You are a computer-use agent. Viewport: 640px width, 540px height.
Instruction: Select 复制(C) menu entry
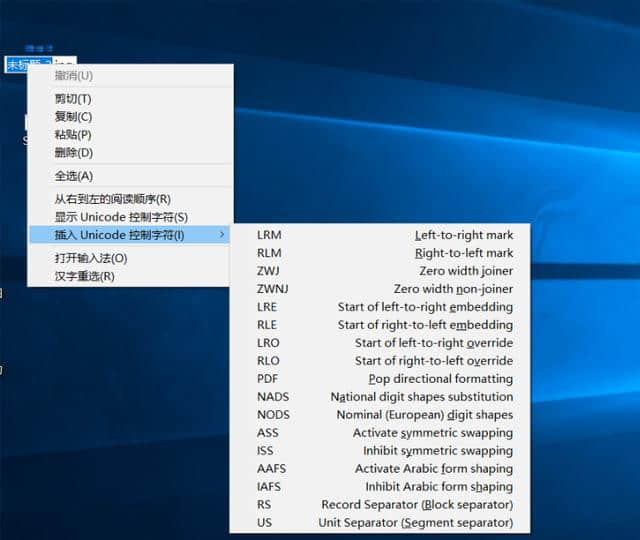tap(130, 117)
